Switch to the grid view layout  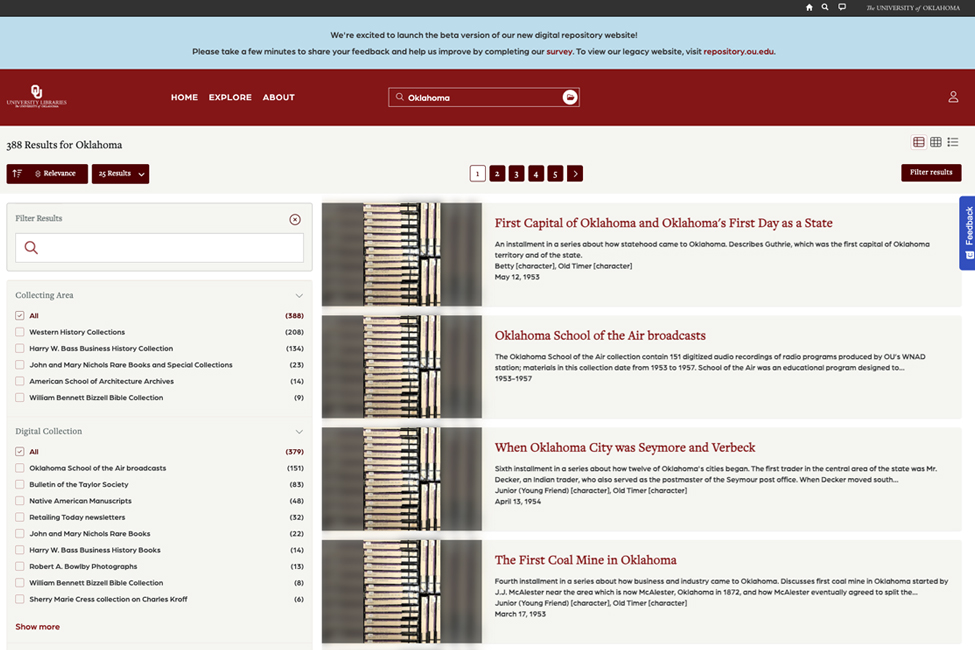[935, 141]
